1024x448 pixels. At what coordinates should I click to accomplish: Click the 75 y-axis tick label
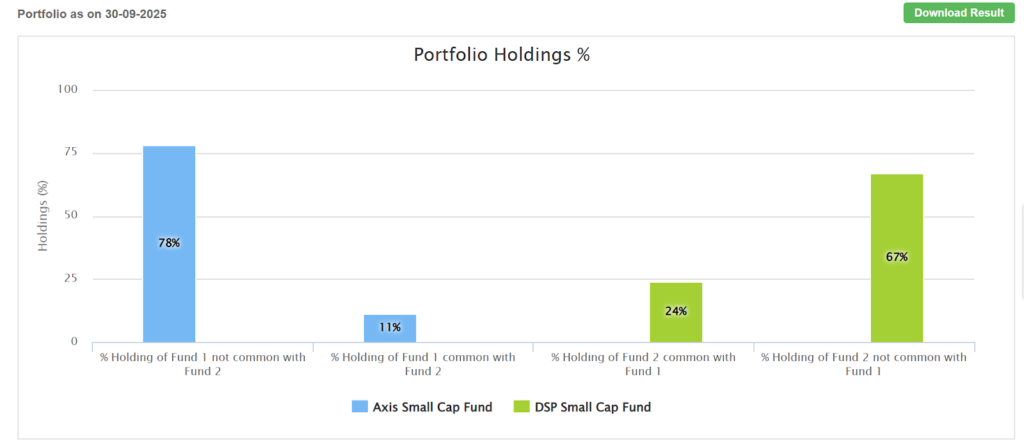(x=70, y=153)
